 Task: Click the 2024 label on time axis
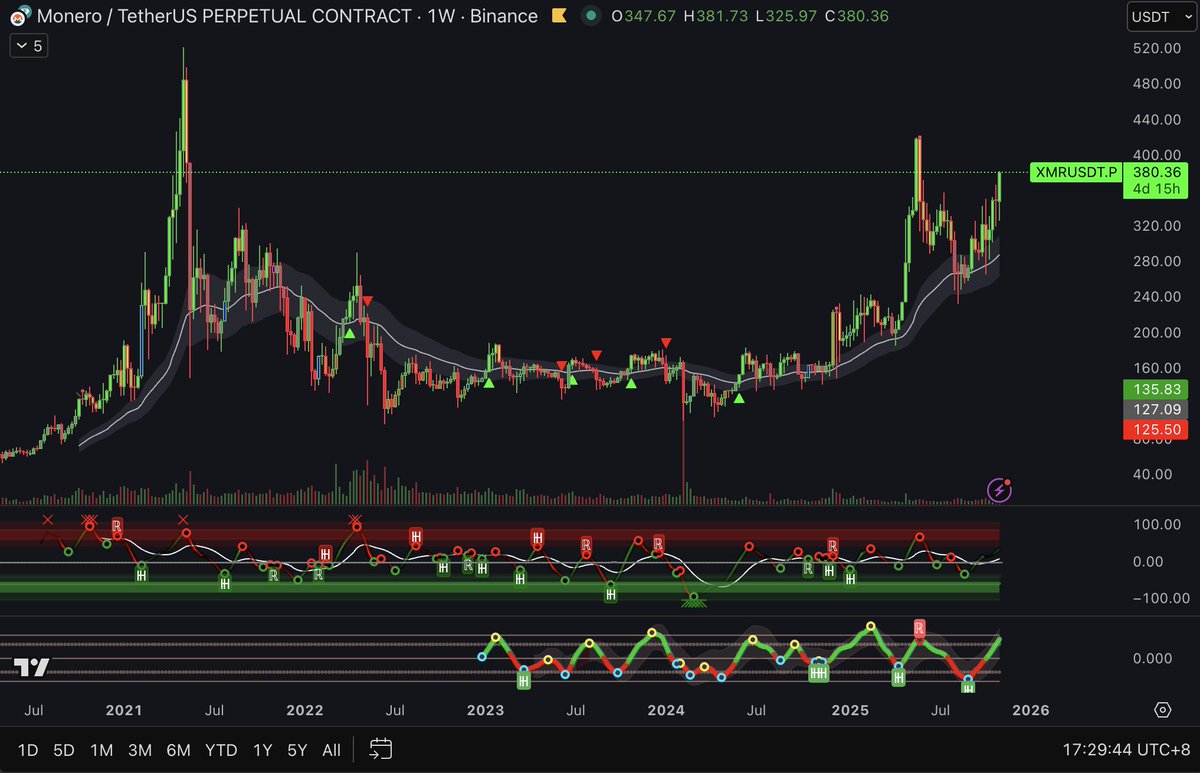tap(666, 710)
